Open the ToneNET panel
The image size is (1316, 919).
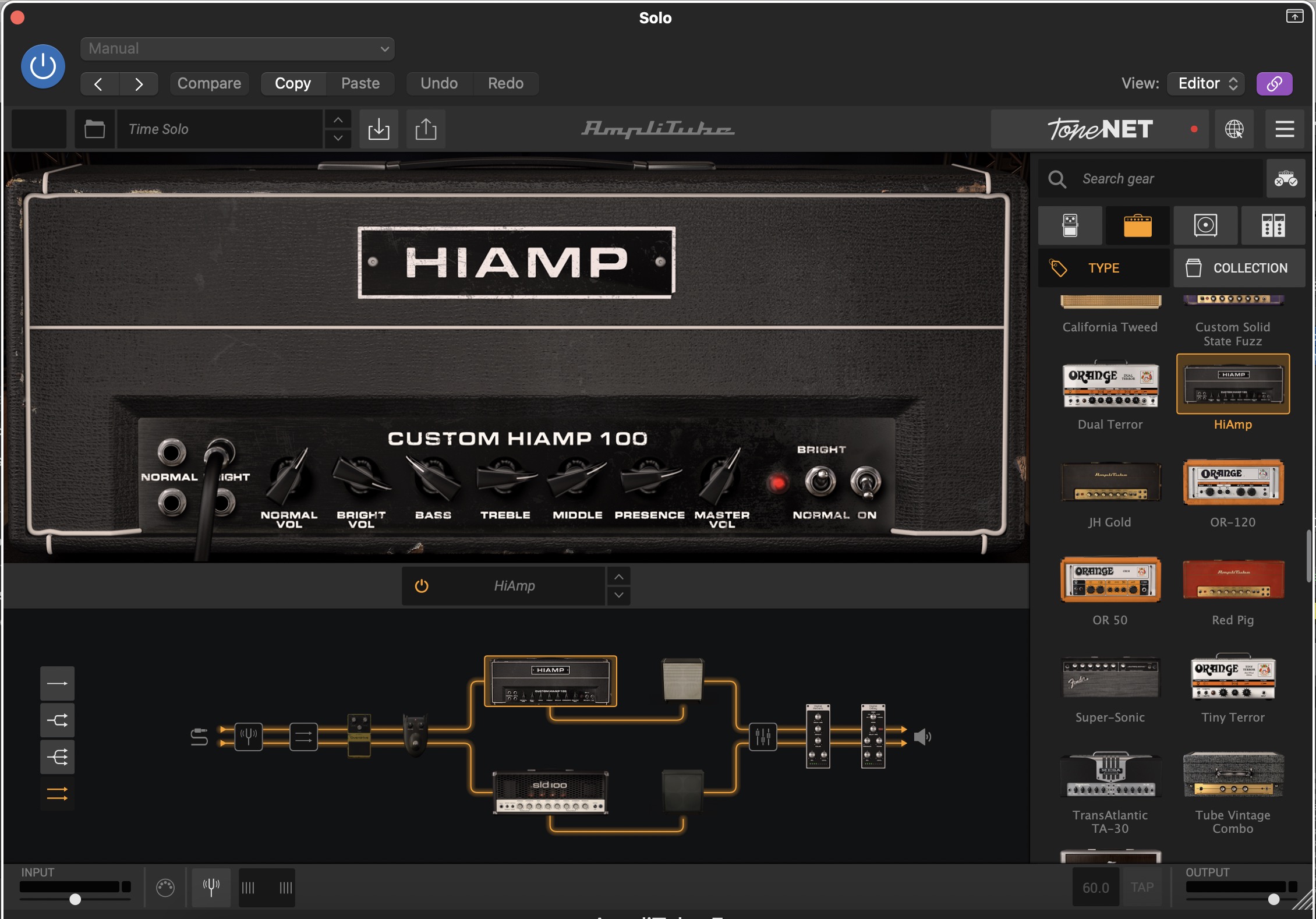pos(1099,129)
